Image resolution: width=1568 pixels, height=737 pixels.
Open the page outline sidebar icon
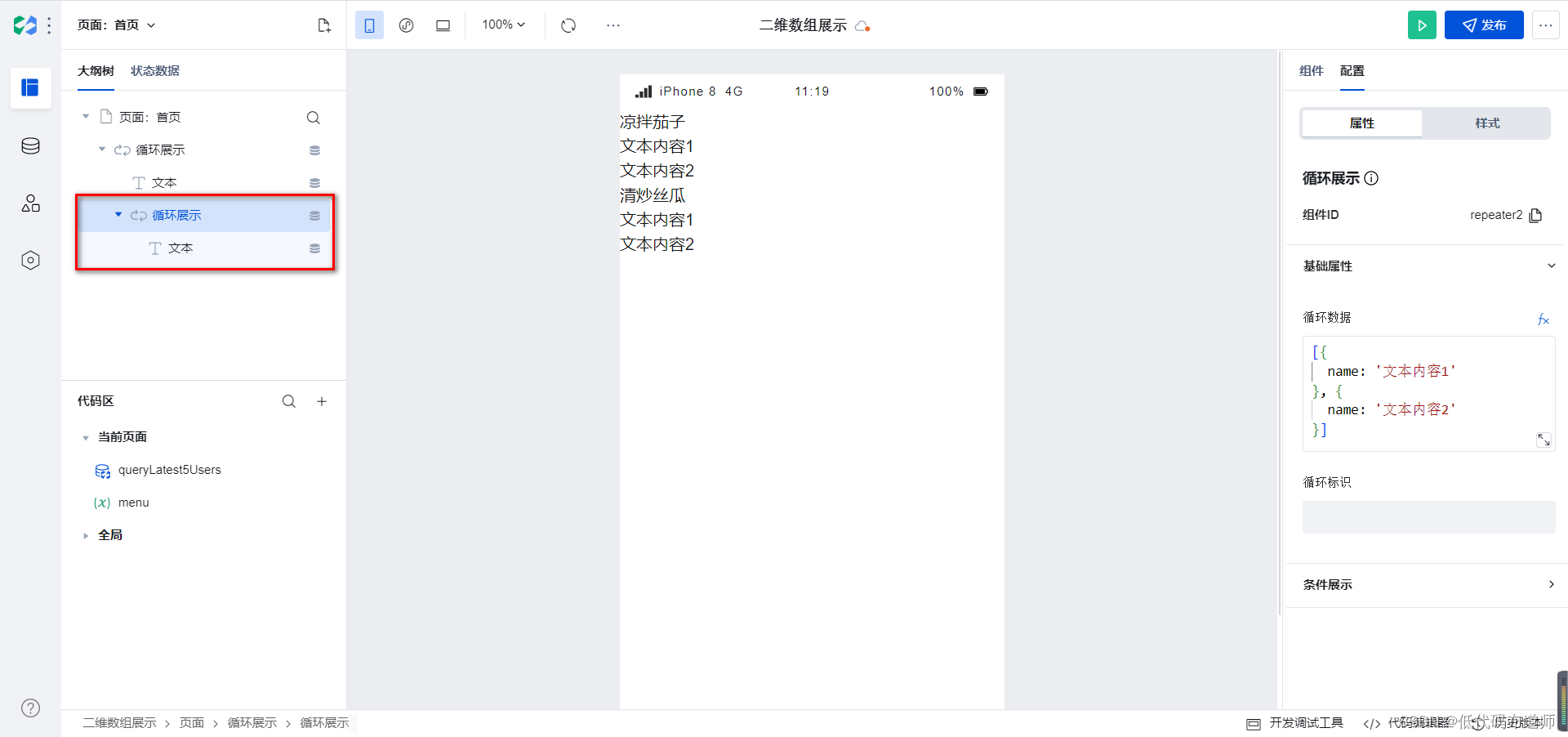[x=30, y=87]
